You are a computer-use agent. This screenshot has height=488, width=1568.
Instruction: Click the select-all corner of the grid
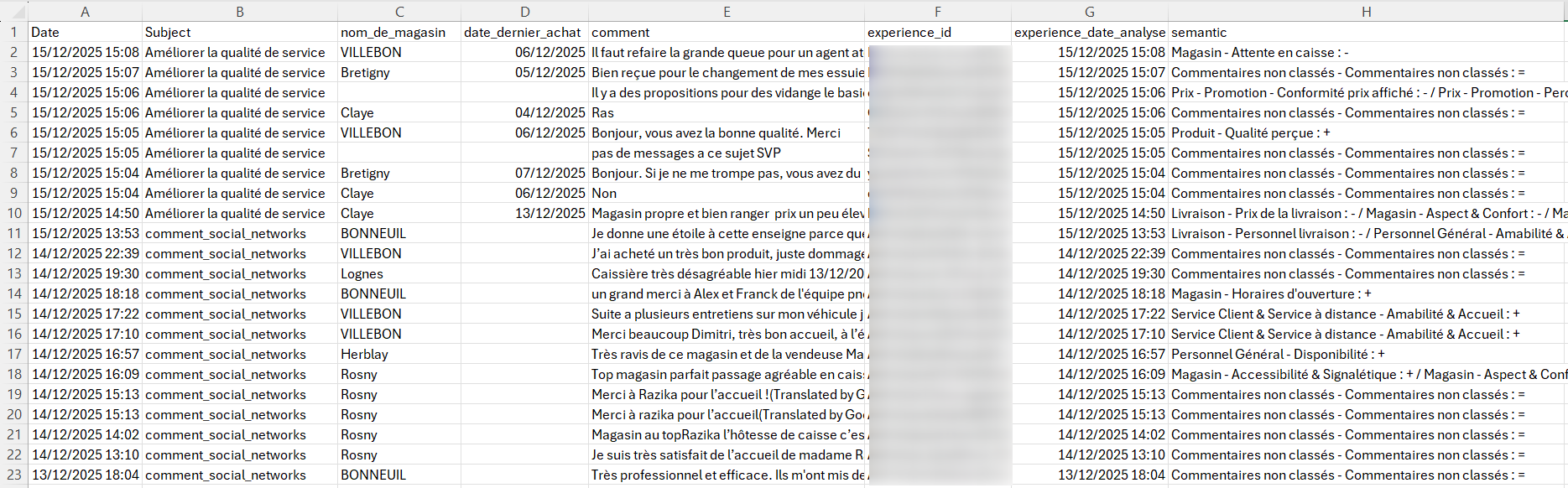(14, 12)
